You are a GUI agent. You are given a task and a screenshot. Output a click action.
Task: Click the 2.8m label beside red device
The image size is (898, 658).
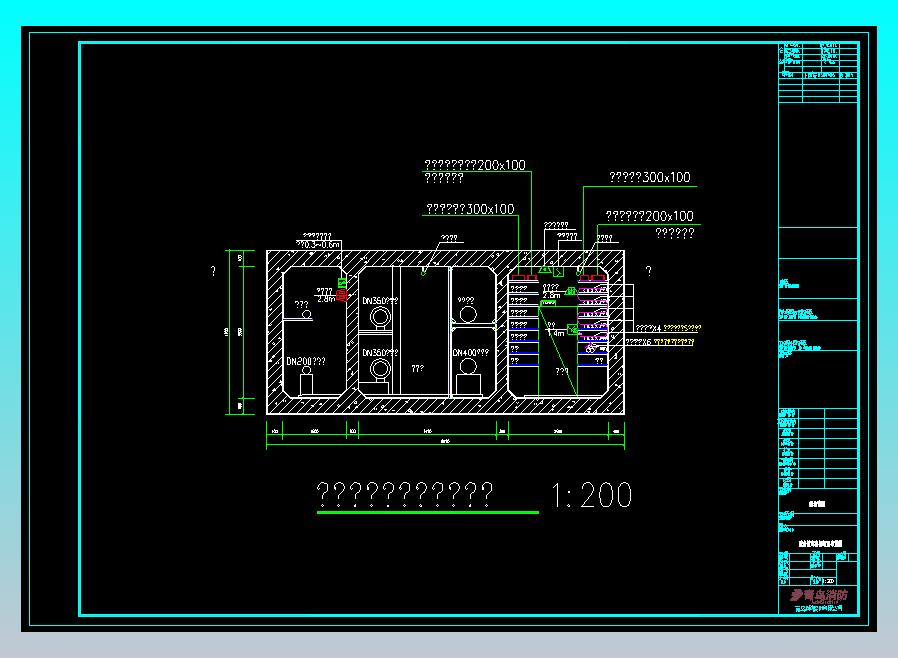(x=326, y=299)
